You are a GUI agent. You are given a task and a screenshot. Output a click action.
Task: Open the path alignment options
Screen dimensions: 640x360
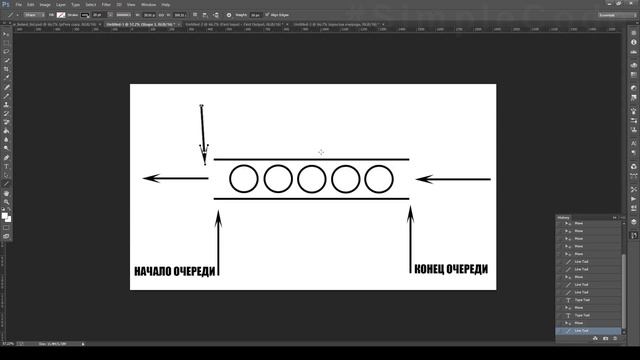205,15
